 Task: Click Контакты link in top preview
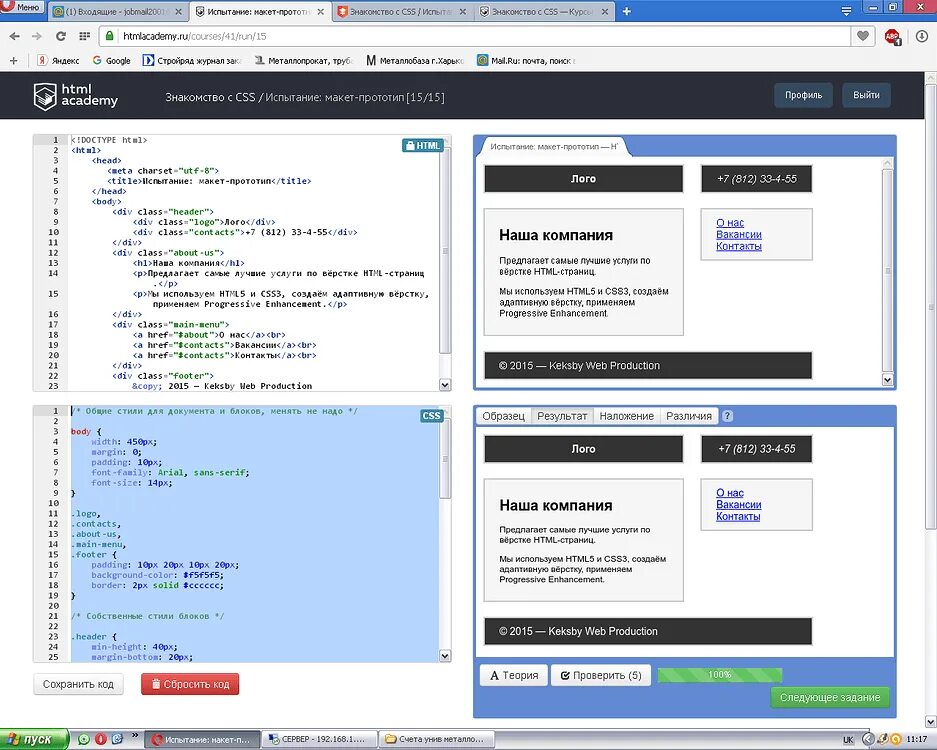[739, 246]
